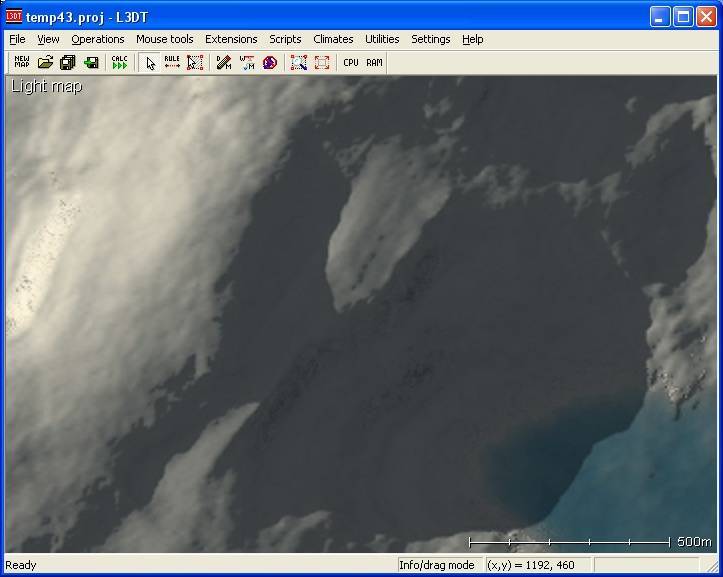Click the save all maps icon
723x577 pixels.
[x=68, y=62]
